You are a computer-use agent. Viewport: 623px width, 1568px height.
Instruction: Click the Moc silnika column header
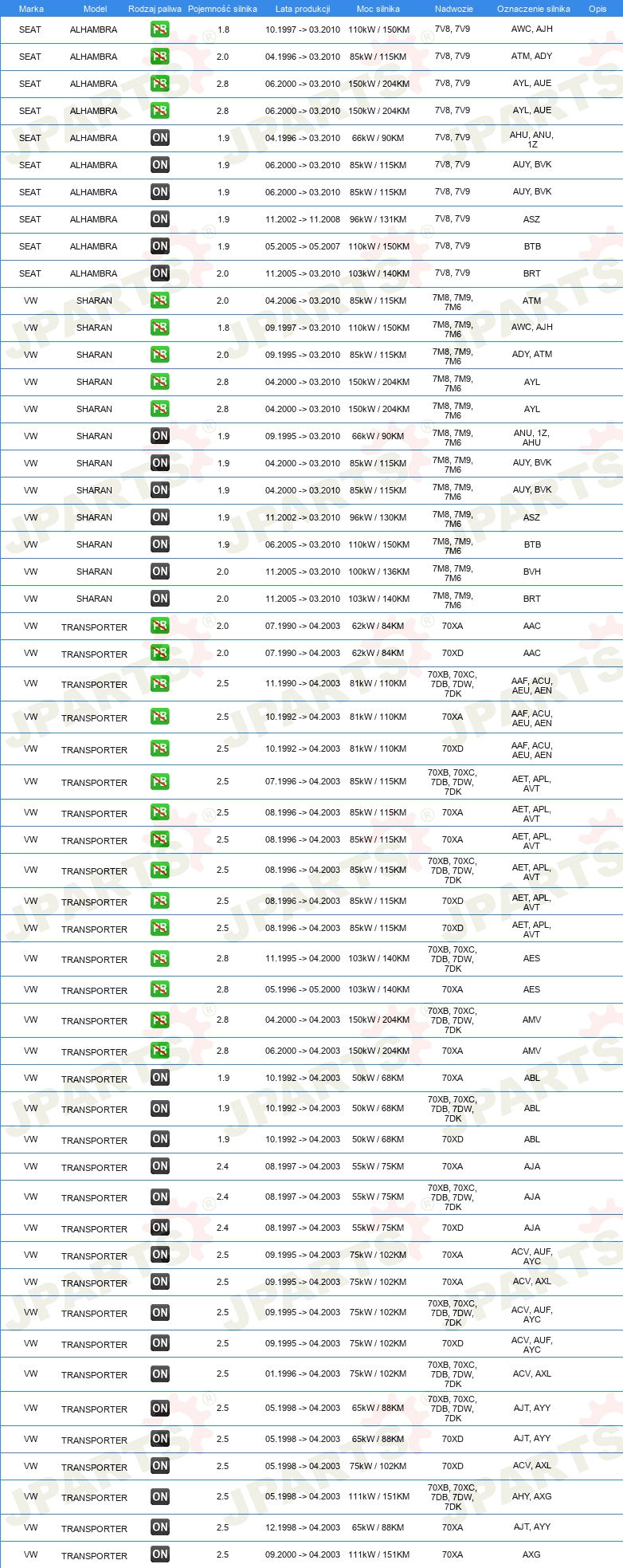[378, 9]
